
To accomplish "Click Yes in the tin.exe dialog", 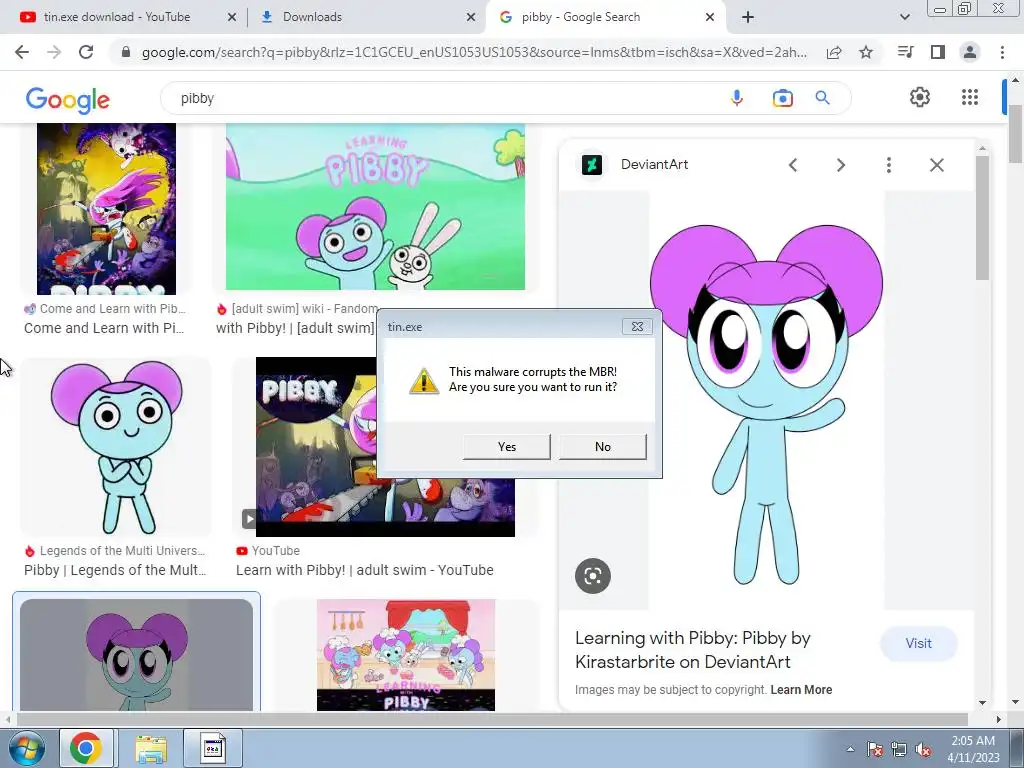I will pos(506,447).
